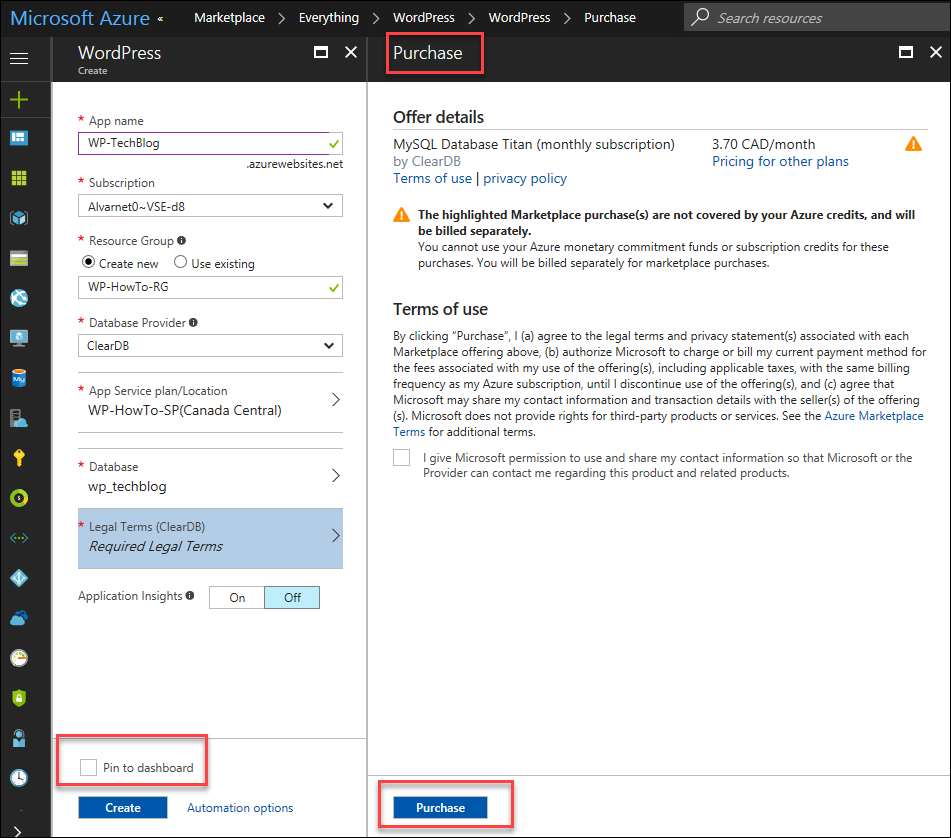Viewport: 951px width, 838px height.
Task: Check the Pin to dashboard checkbox
Action: click(x=89, y=767)
